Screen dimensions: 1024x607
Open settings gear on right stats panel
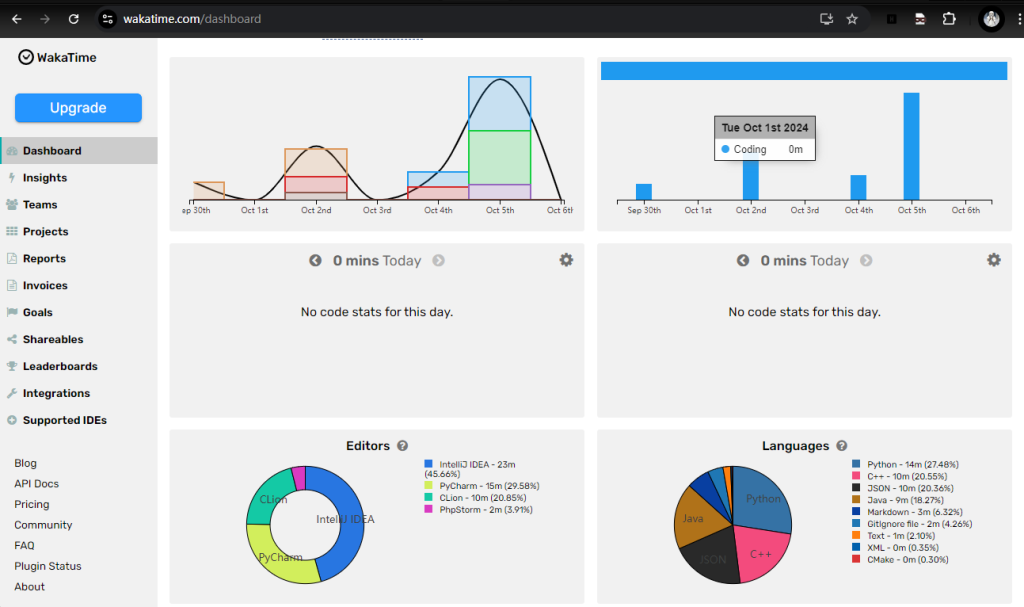(x=993, y=260)
